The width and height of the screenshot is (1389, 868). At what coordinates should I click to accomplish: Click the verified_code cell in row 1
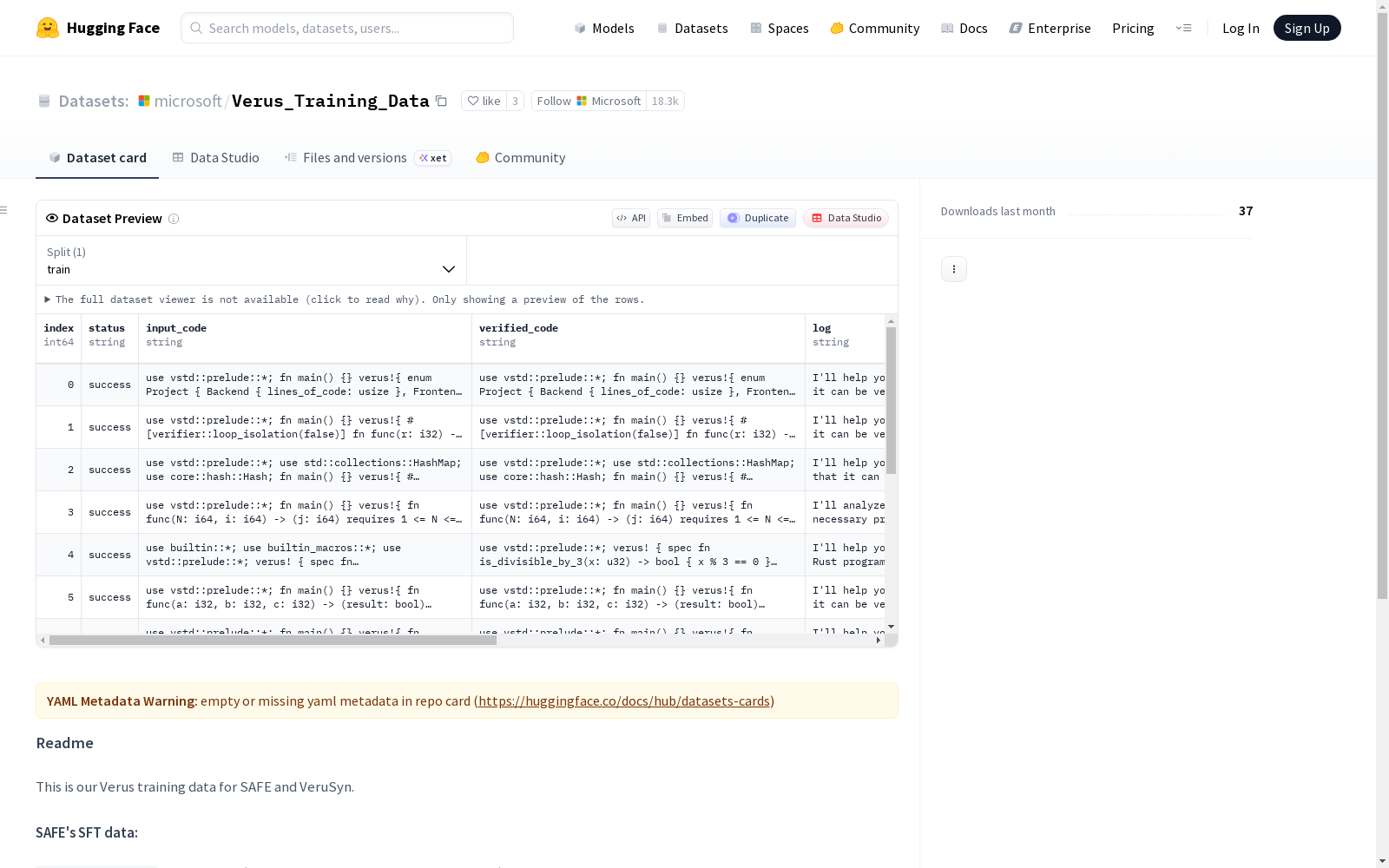pos(638,427)
